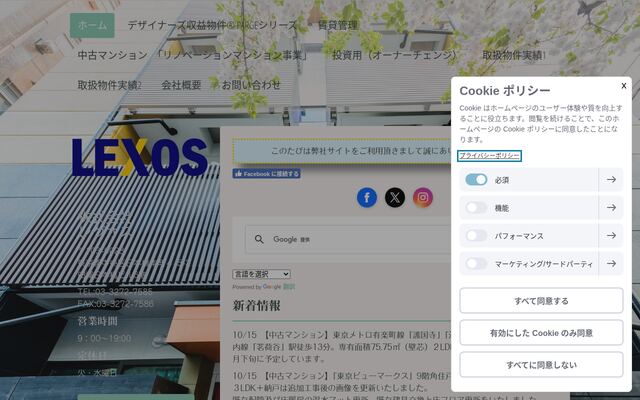Toggle the 必須 cookie switch
Screen dimensions: 640x400
pyautogui.click(x=476, y=180)
